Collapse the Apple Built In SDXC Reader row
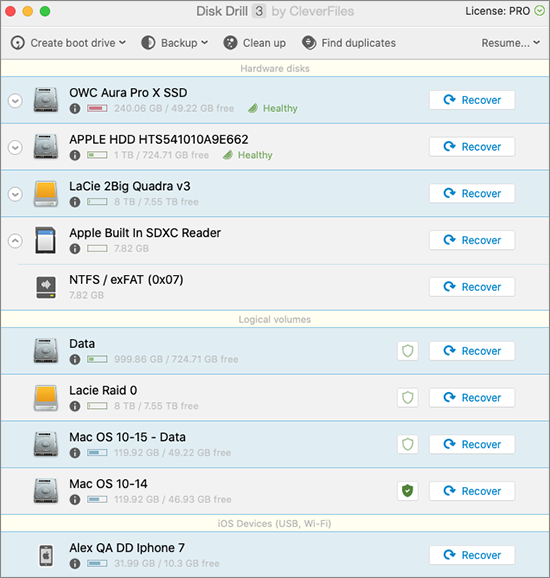 click(x=15, y=241)
